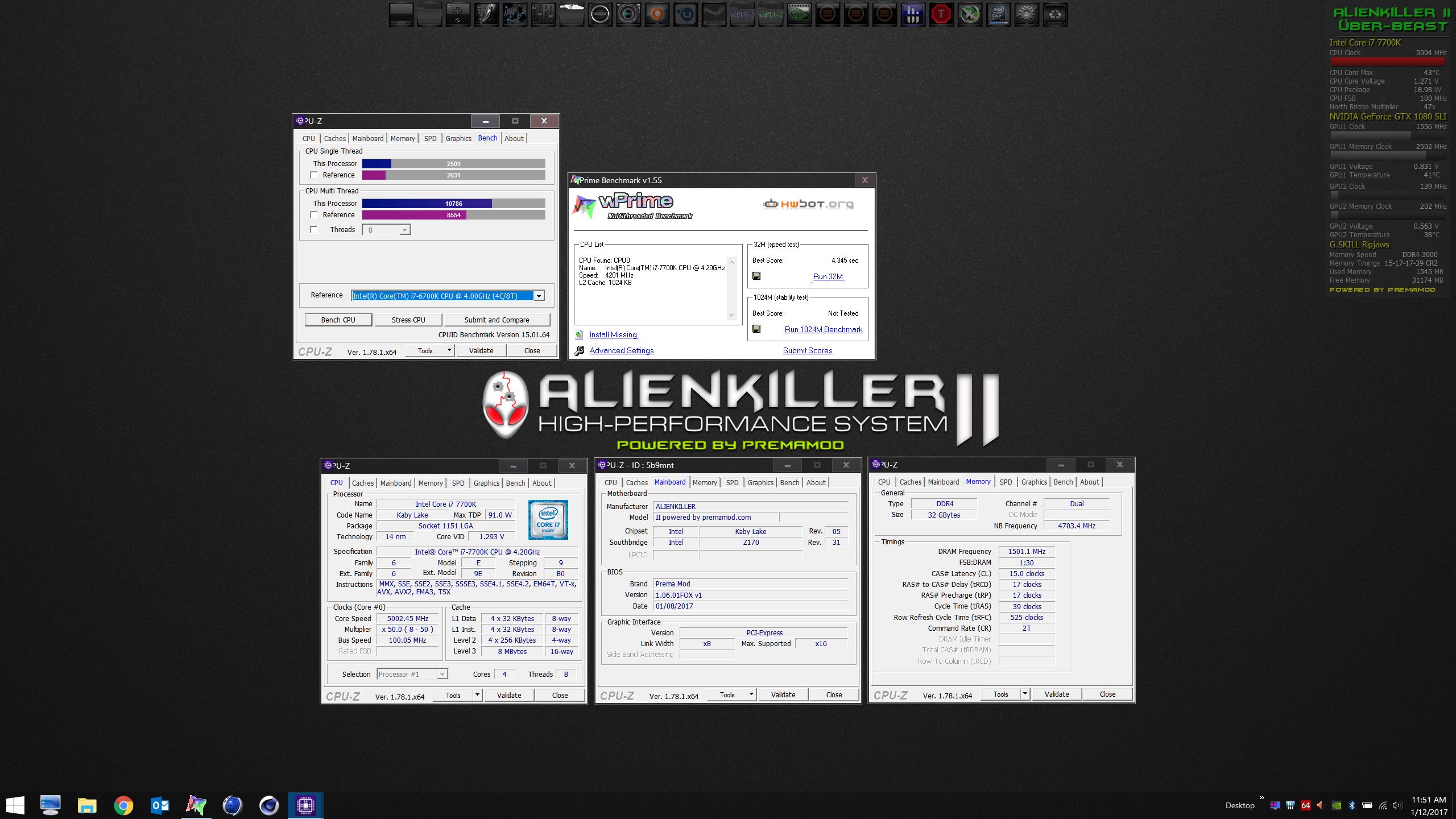
Task: Click the battery tray icon
Action: point(1367,805)
